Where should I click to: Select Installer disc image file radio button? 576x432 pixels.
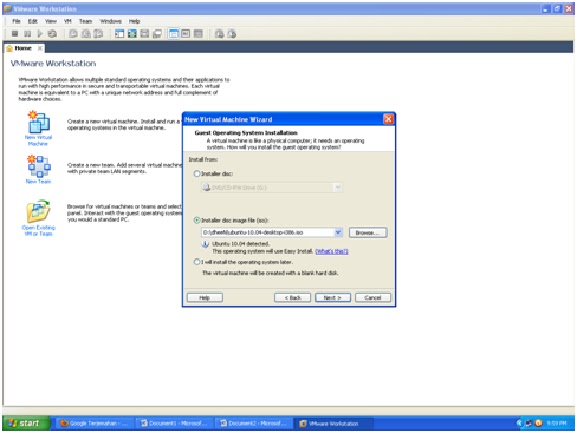pyautogui.click(x=197, y=220)
